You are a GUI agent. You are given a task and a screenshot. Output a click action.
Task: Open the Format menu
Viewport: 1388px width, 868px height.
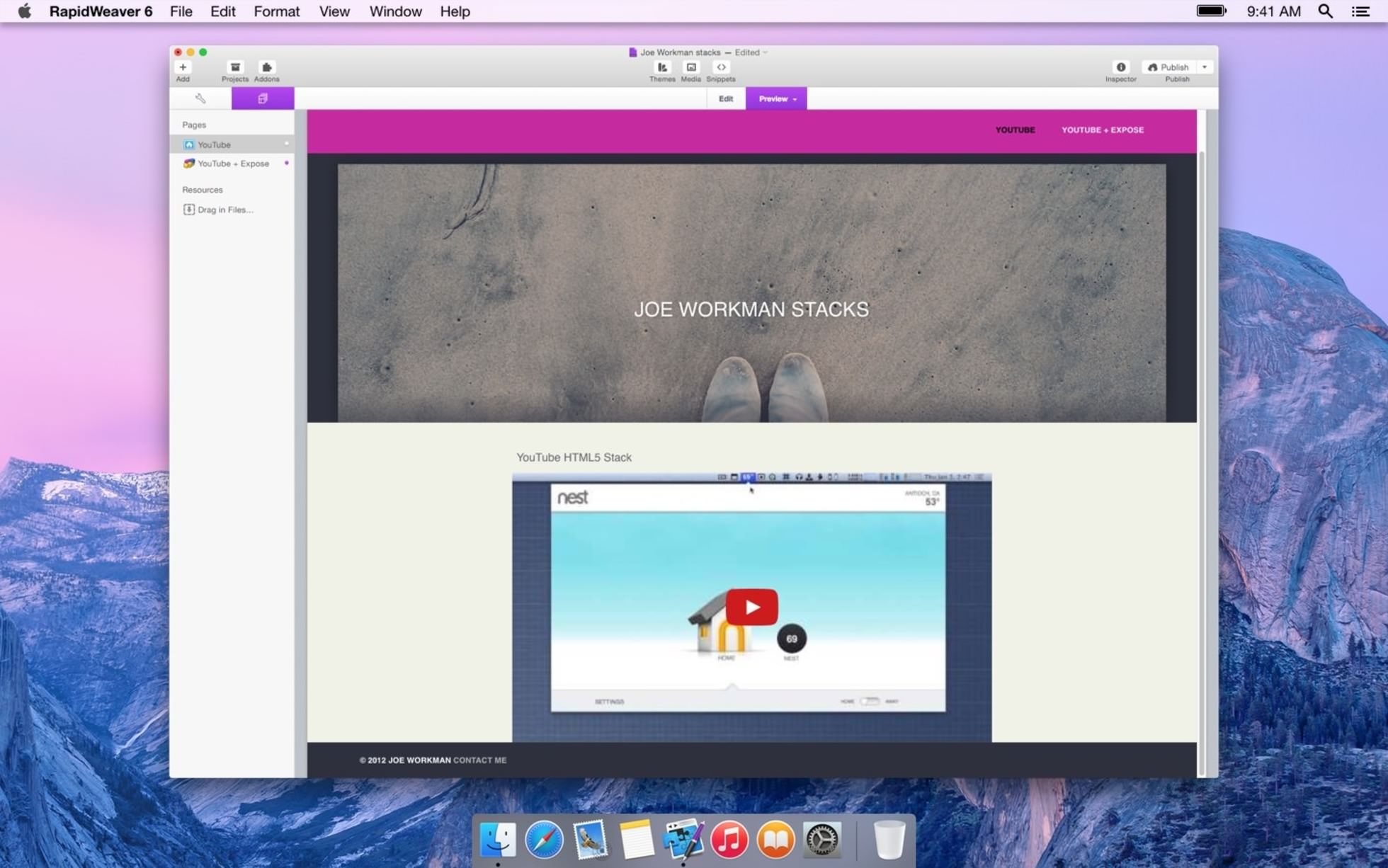(x=277, y=11)
